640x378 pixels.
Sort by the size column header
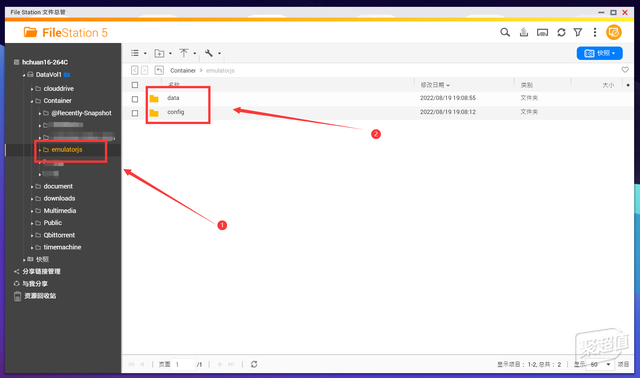[608, 85]
